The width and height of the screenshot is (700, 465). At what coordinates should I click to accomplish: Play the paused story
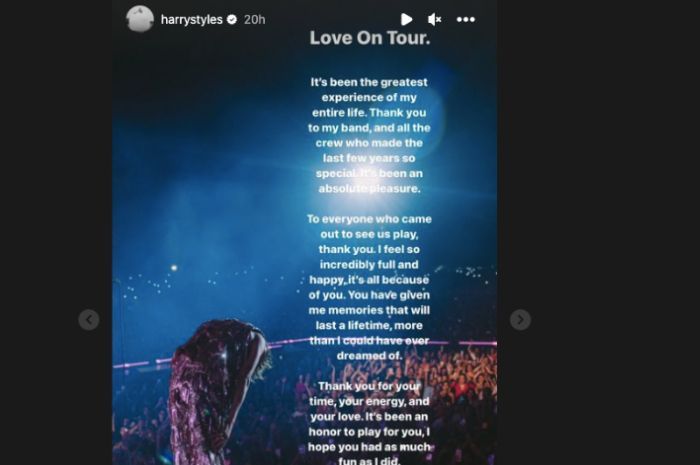[406, 20]
